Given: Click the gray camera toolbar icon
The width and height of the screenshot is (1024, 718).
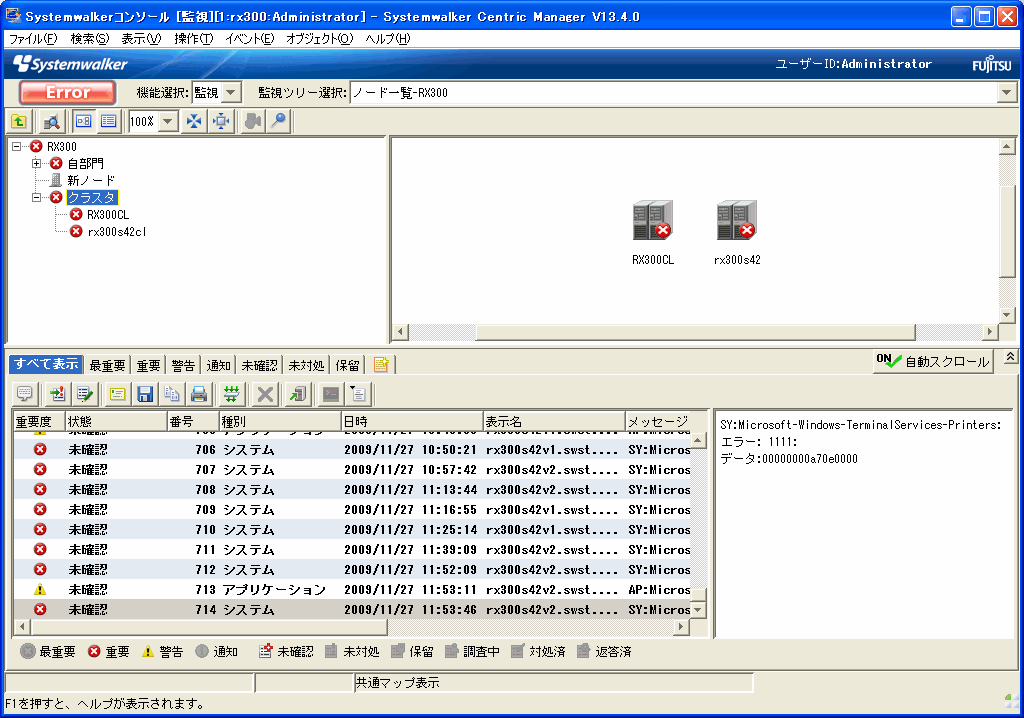Looking at the screenshot, I should pos(253,122).
